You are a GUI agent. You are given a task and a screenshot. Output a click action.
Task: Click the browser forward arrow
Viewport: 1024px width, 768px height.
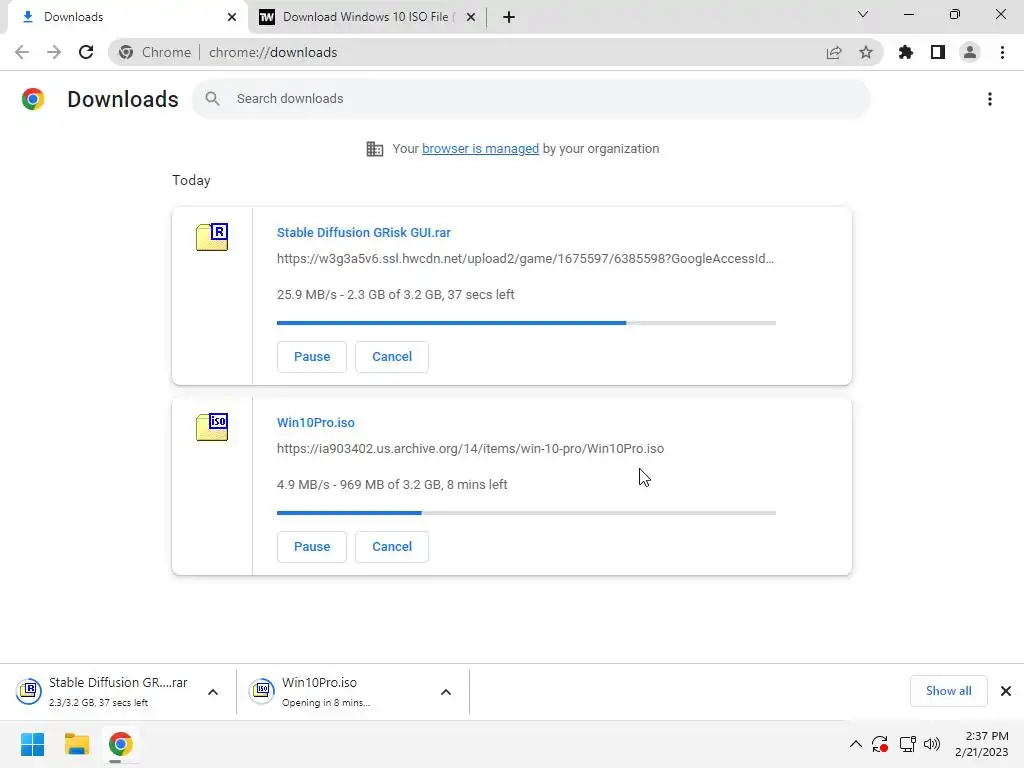point(54,52)
